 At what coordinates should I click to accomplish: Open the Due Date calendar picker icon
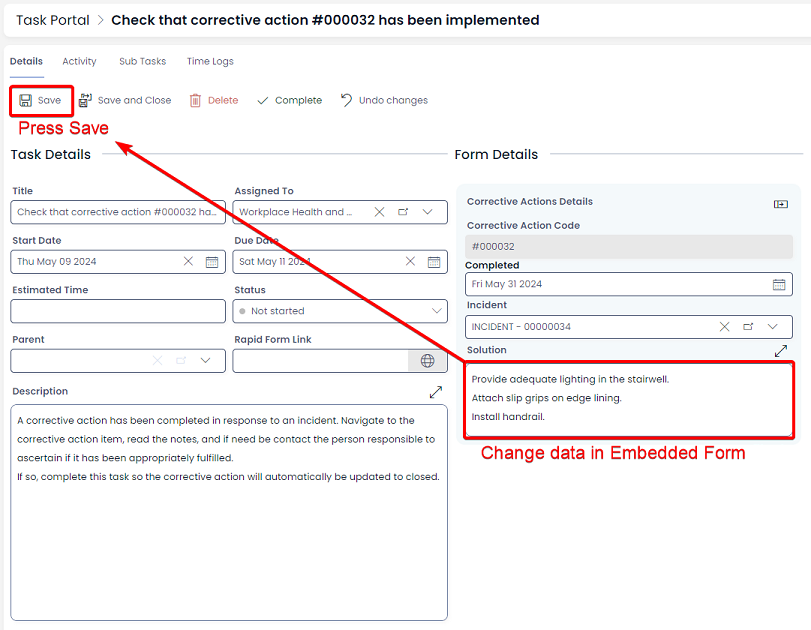coord(431,261)
